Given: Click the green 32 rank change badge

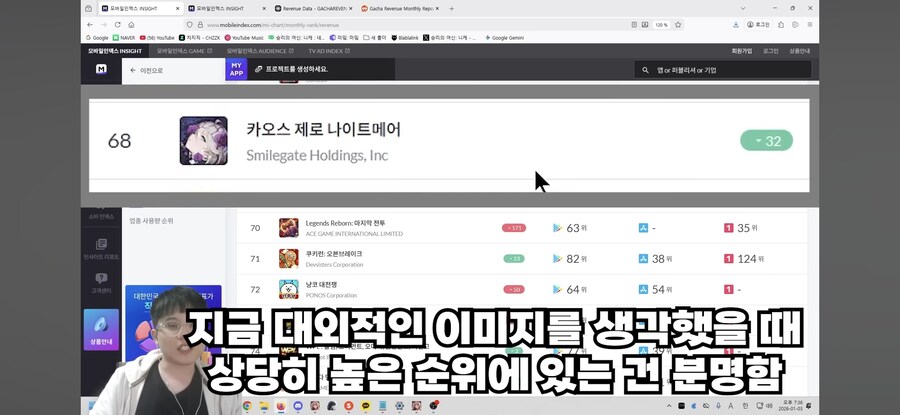Looking at the screenshot, I should click(766, 141).
